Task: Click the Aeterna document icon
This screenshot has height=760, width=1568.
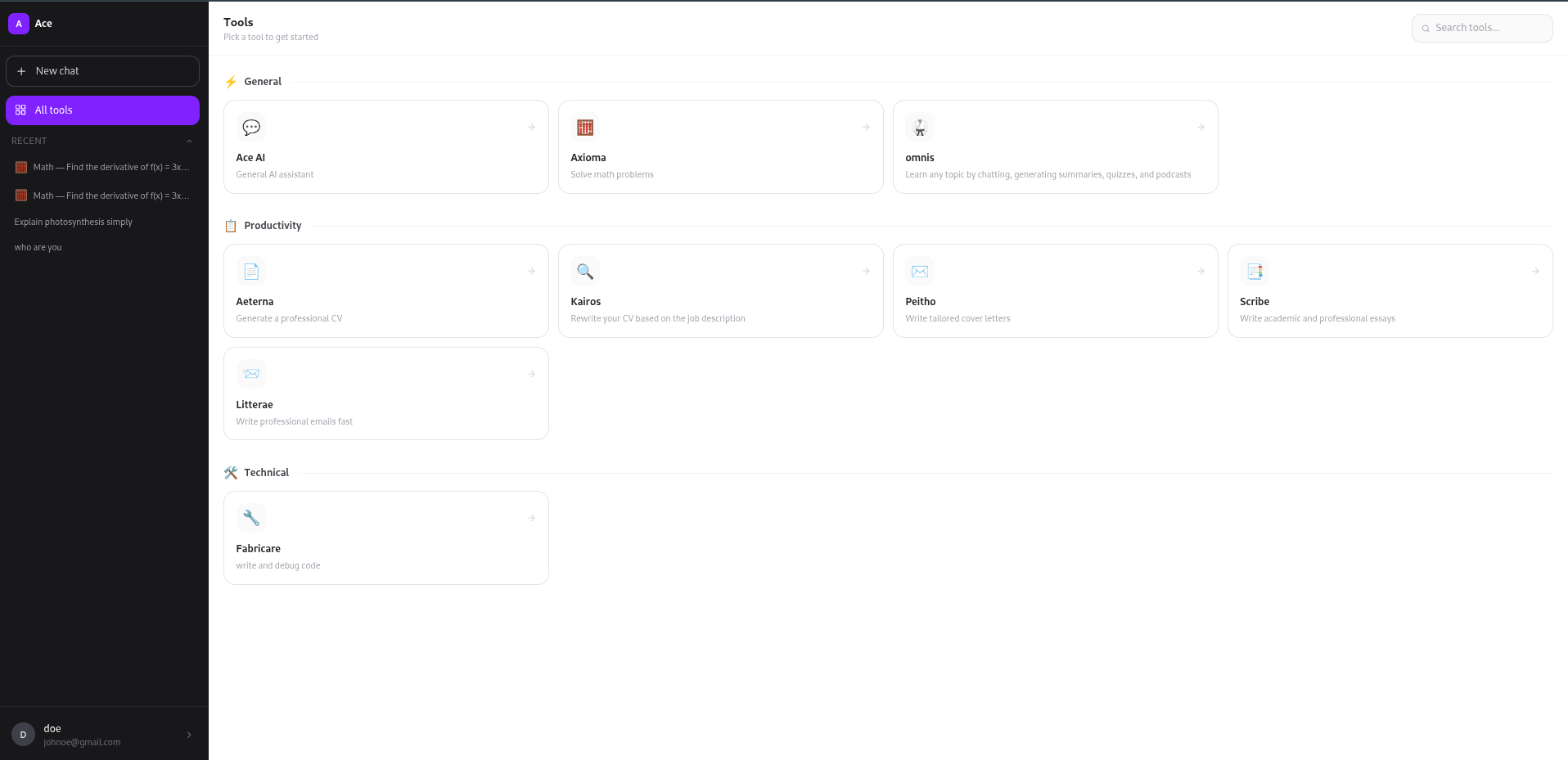Action: coord(251,272)
